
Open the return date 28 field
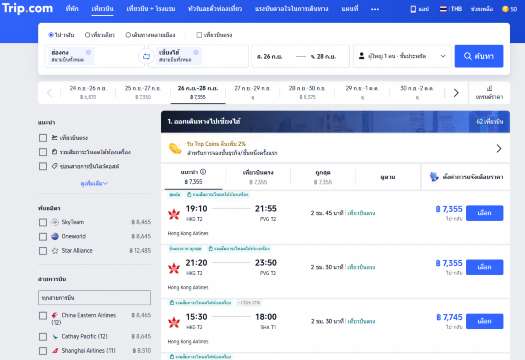point(323,56)
